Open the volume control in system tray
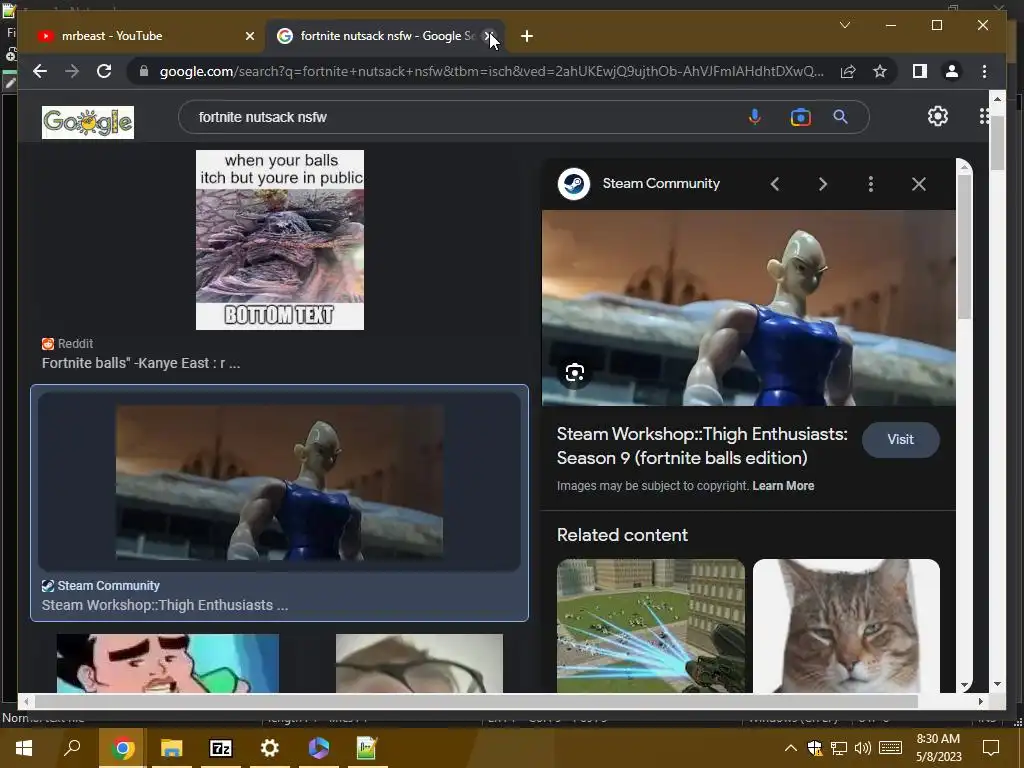This screenshot has height=768, width=1024. 863,748
